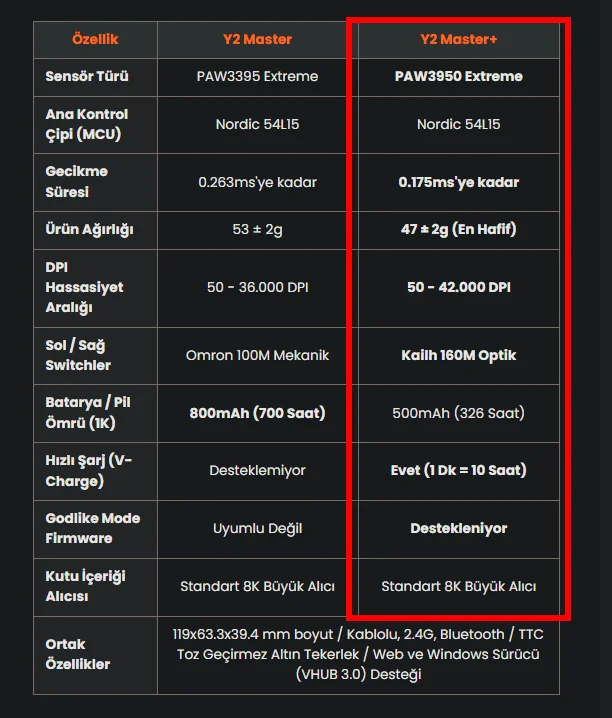Select the 800mAh (700 Saat) battery cell
The width and height of the screenshot is (612, 718).
(257, 413)
